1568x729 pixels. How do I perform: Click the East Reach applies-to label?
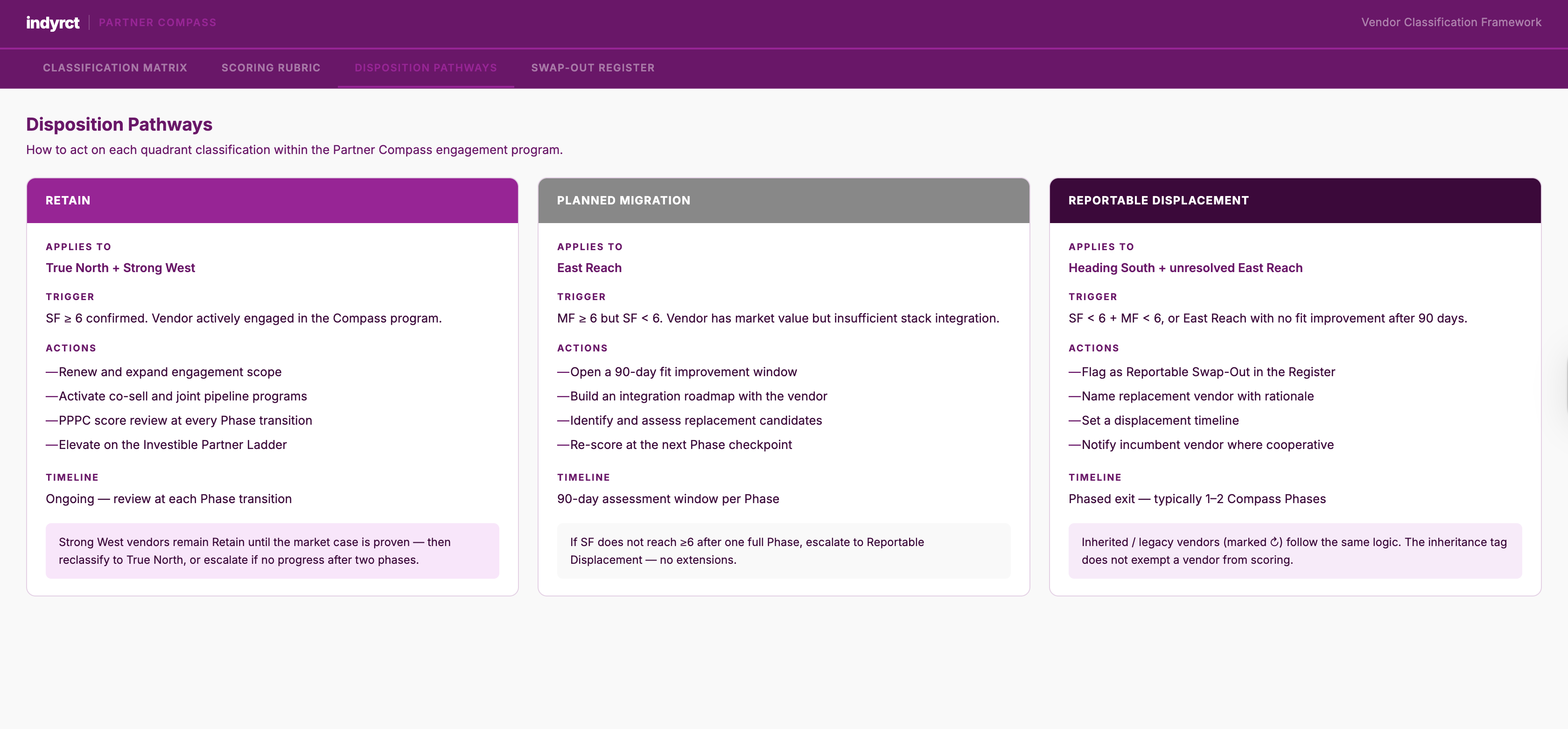(589, 268)
